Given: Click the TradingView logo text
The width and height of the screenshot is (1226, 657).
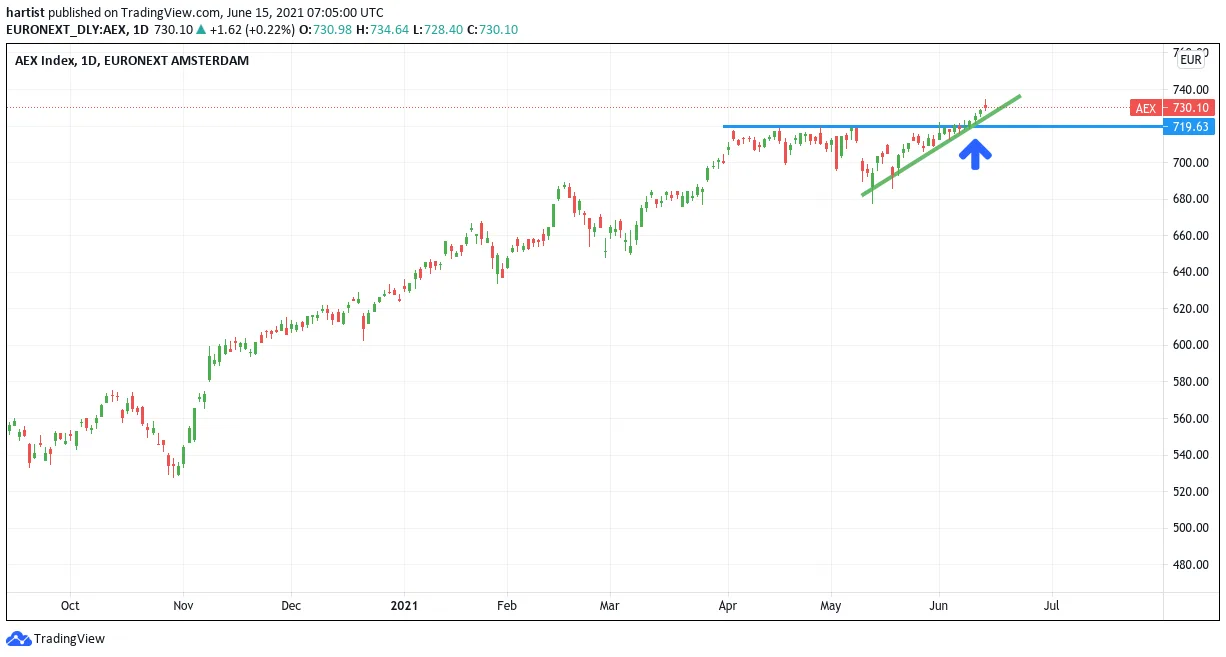Looking at the screenshot, I should click(x=69, y=639).
